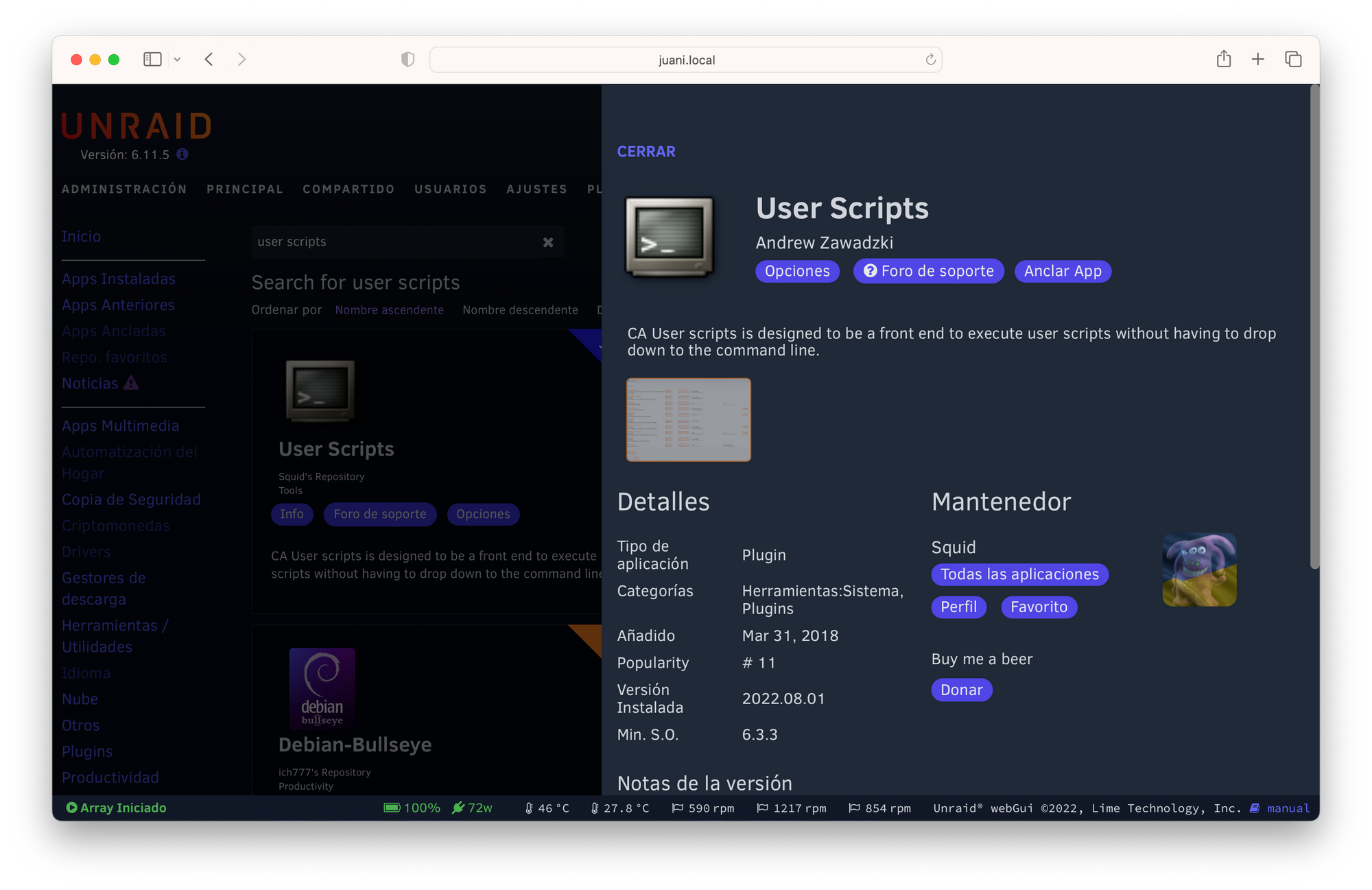Open the privacy shield icon
The height and width of the screenshot is (890, 1372).
click(x=407, y=60)
